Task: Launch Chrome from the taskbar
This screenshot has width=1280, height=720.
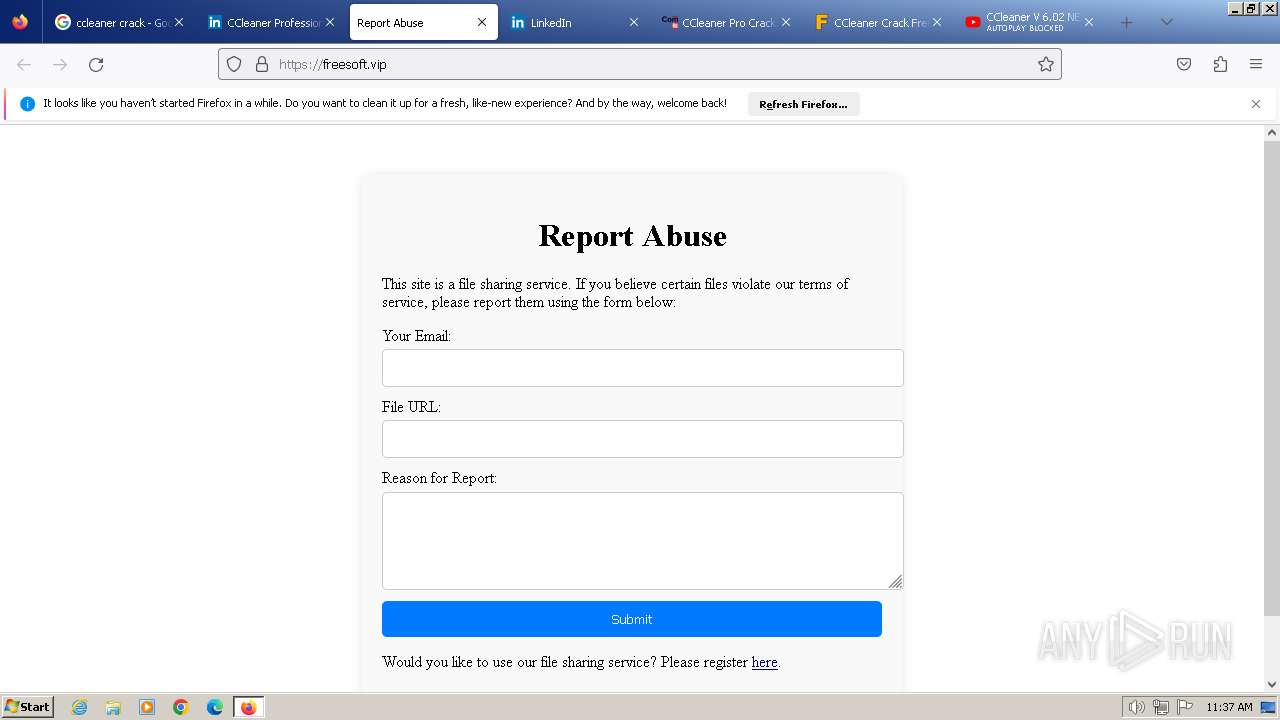Action: pyautogui.click(x=181, y=707)
